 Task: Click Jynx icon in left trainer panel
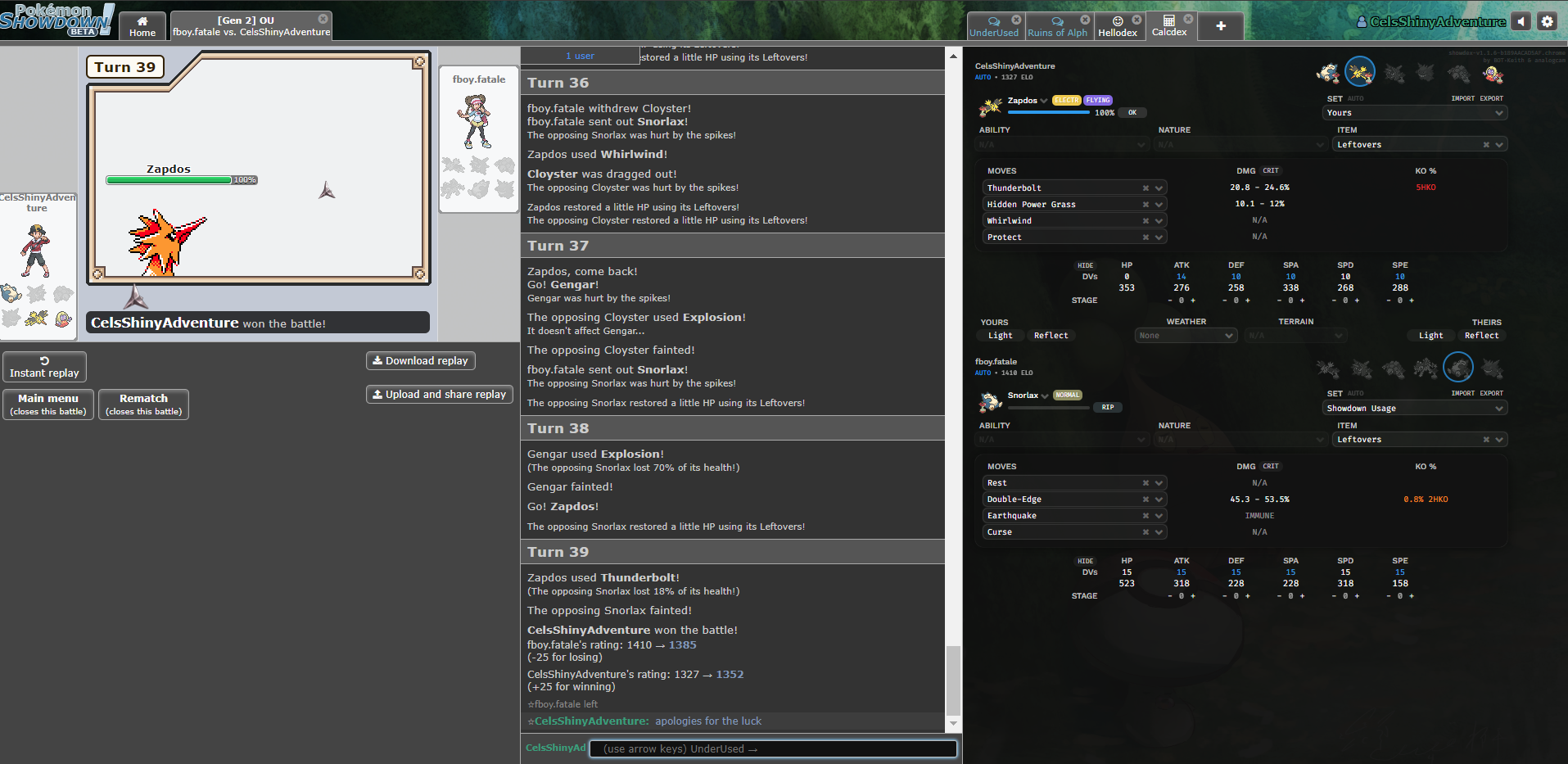(63, 319)
